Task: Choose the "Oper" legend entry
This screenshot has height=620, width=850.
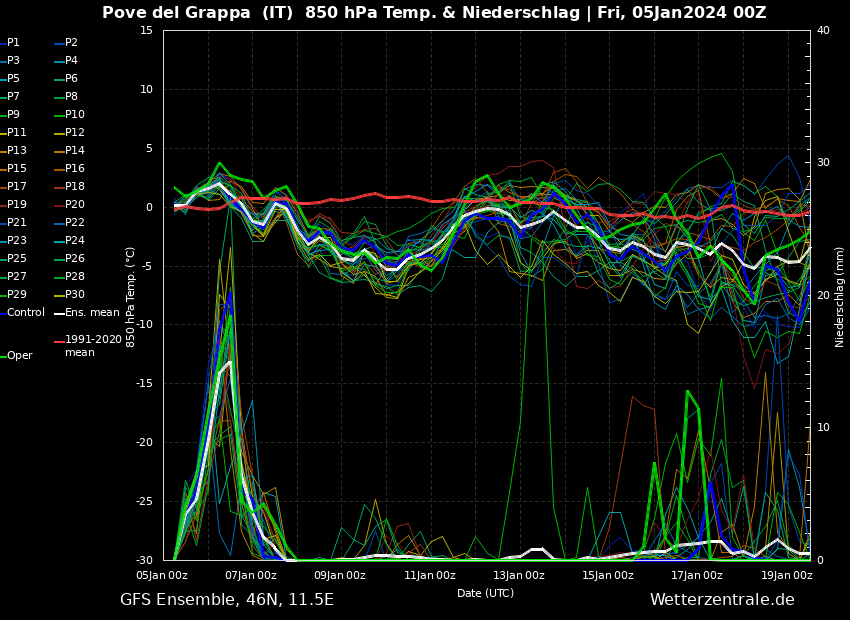Action: click(16, 356)
